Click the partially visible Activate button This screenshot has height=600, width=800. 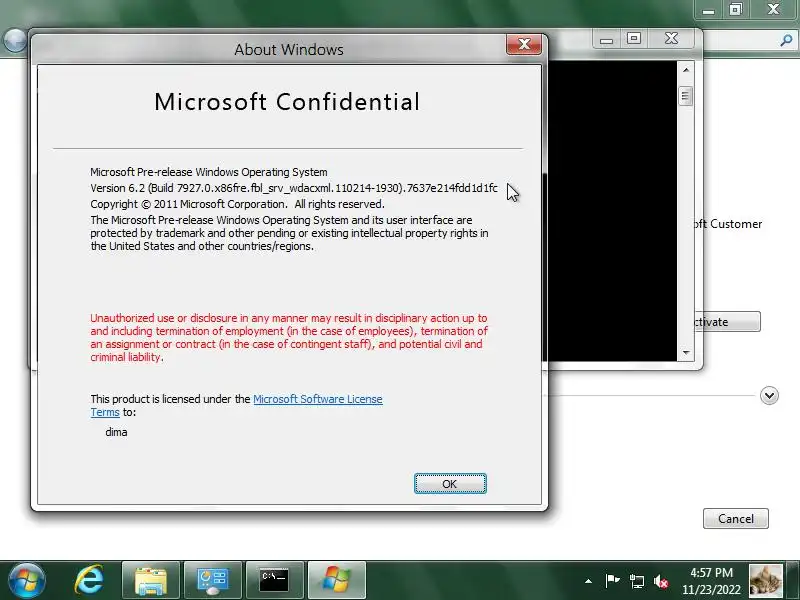pyautogui.click(x=728, y=322)
